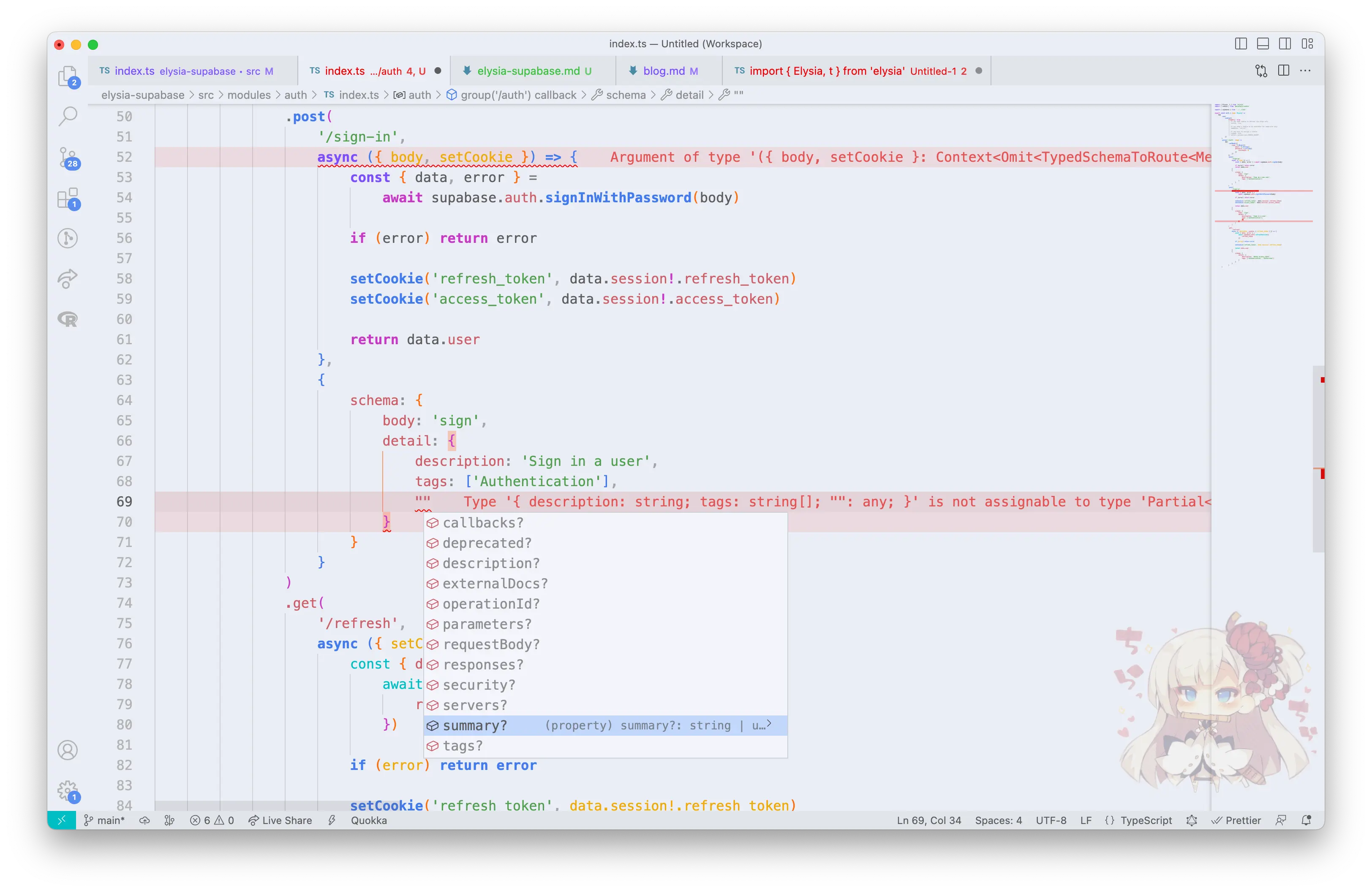Image resolution: width=1372 pixels, height=892 pixels.
Task: Click line number 69 in gutter
Action: coord(125,501)
